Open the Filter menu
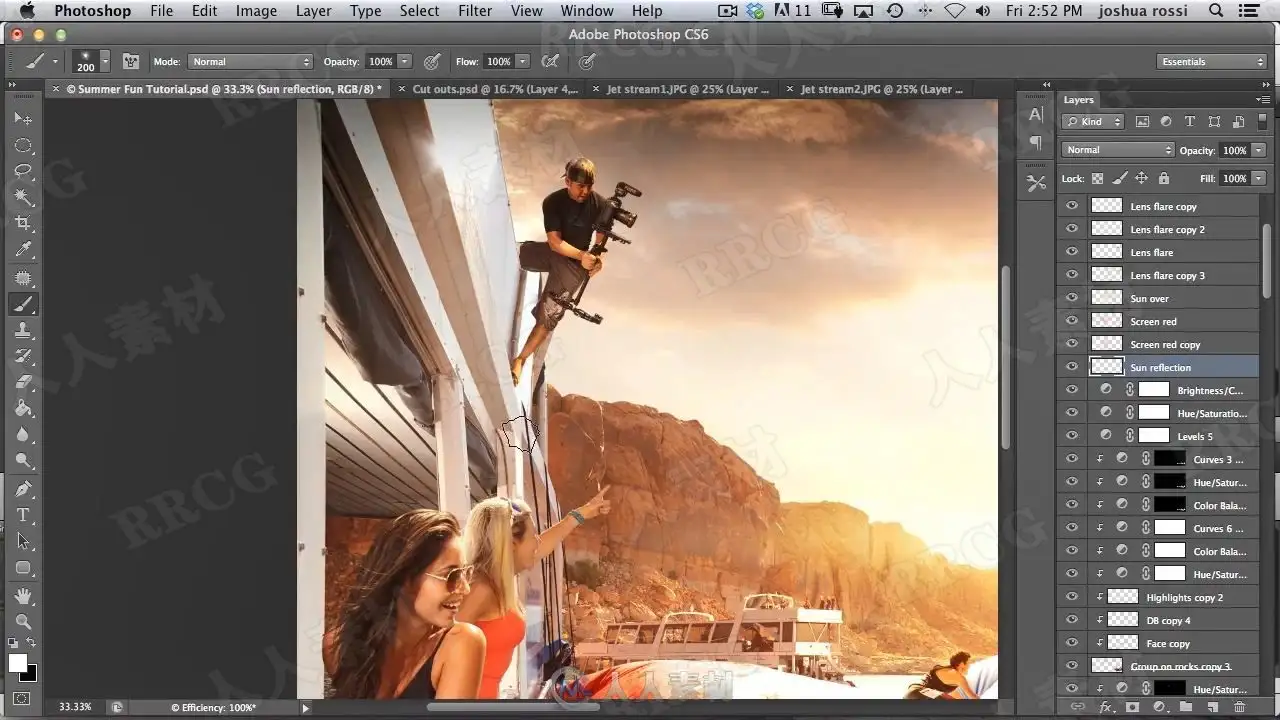The height and width of the screenshot is (720, 1280). point(475,11)
